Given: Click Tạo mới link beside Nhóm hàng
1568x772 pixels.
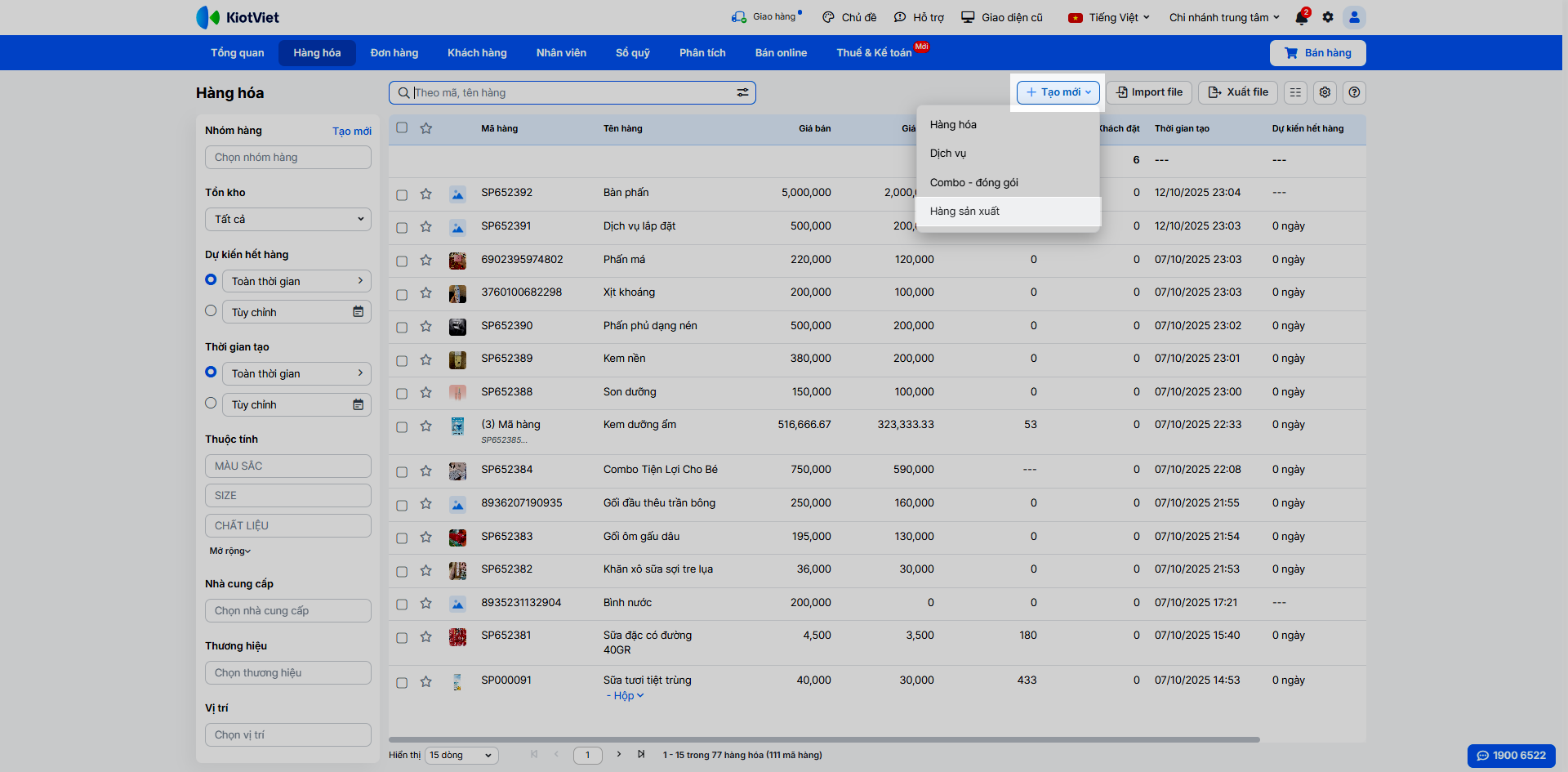Looking at the screenshot, I should pyautogui.click(x=352, y=131).
